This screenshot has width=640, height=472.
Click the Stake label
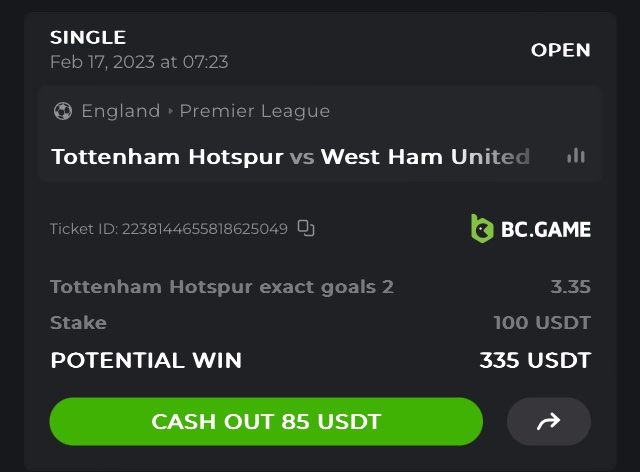[x=78, y=323]
